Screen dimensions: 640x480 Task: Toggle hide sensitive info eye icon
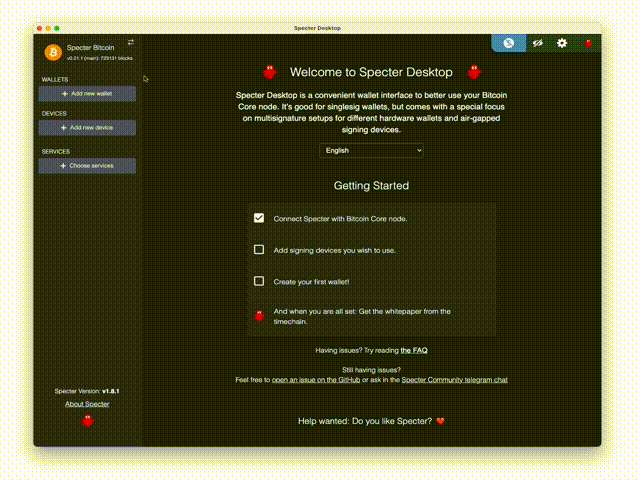coord(538,43)
